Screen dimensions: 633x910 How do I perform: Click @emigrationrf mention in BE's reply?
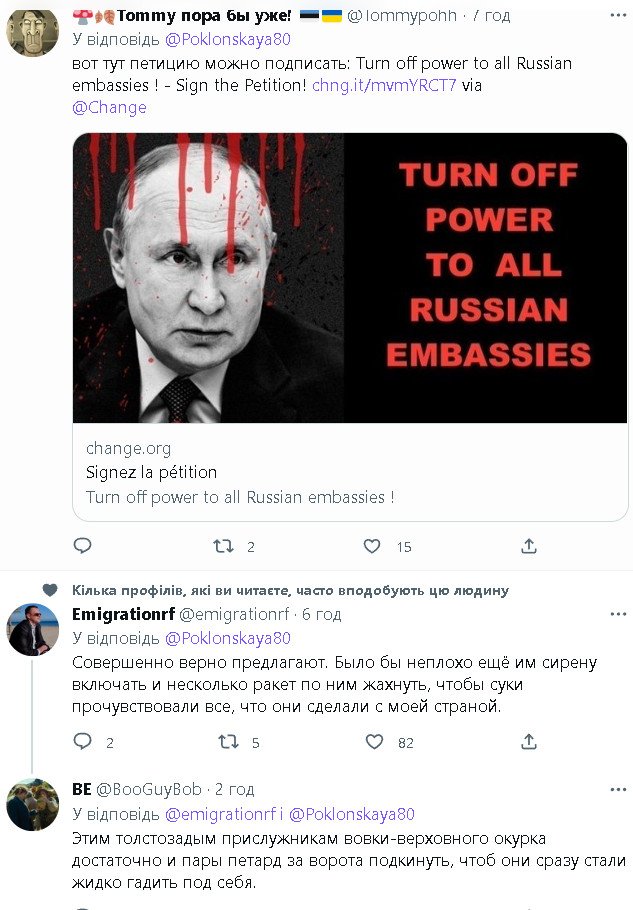click(220, 814)
